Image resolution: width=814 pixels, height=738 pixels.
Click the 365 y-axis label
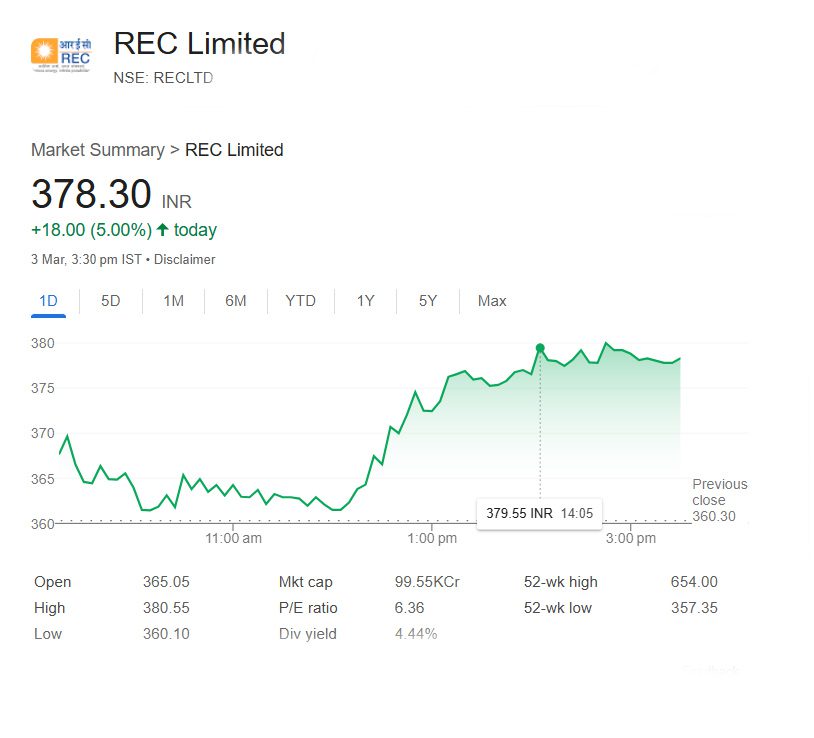click(43, 479)
